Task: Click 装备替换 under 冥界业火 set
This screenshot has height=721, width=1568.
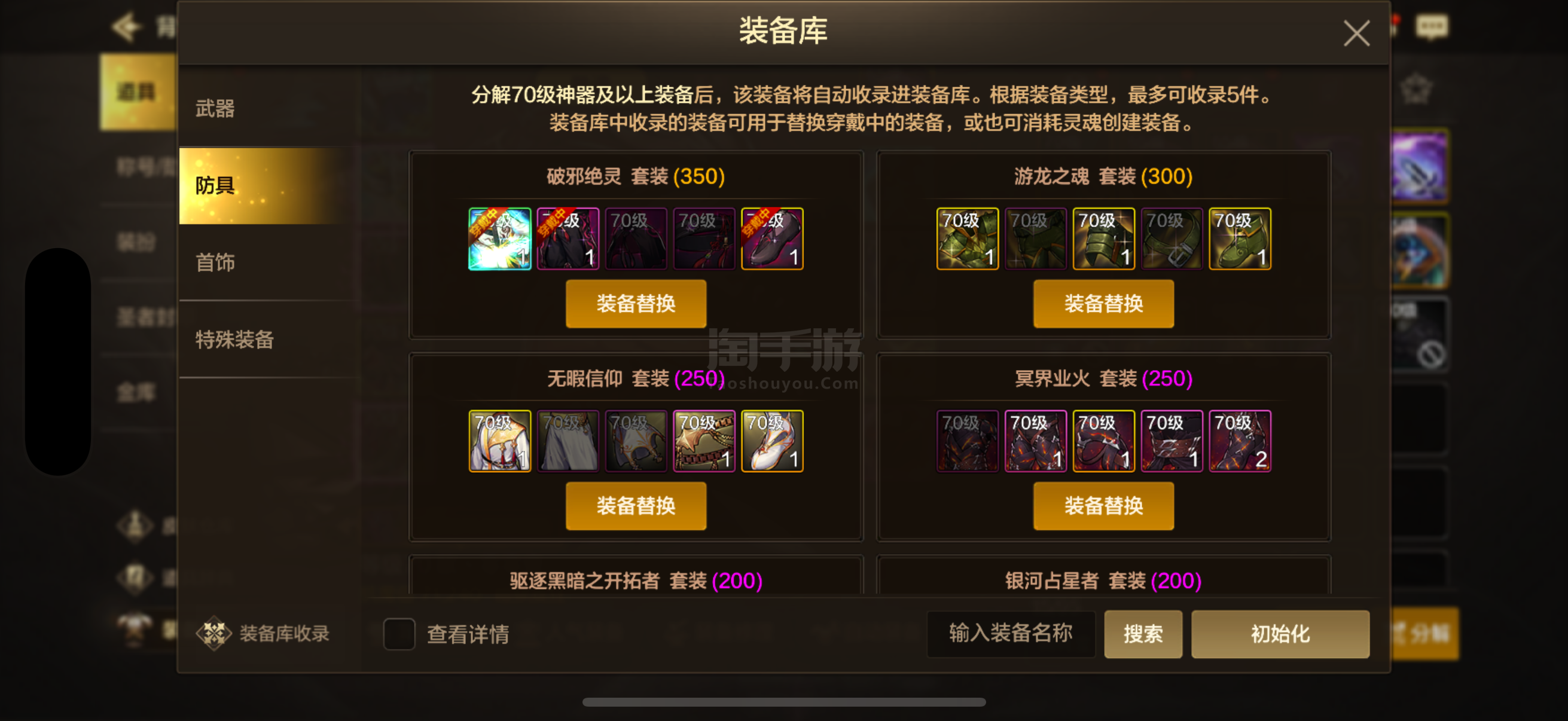Action: click(x=1103, y=506)
